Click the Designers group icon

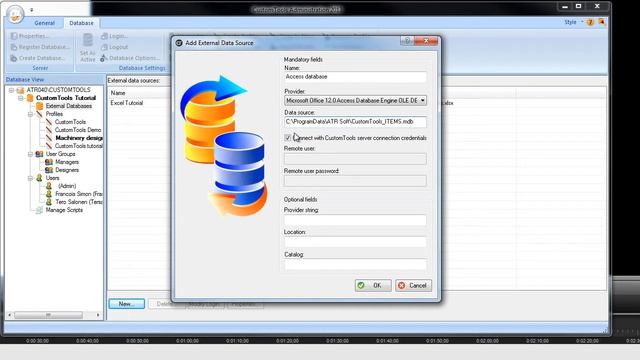[49, 170]
